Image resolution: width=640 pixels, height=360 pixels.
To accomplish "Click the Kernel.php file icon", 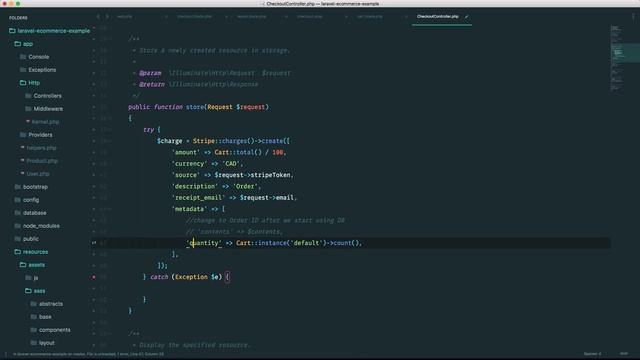I will [28, 121].
